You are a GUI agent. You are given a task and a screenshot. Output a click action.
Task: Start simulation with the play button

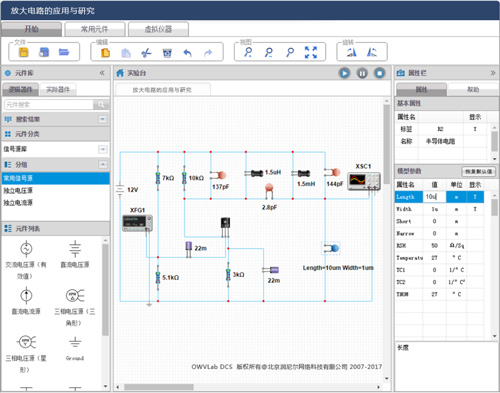(344, 73)
